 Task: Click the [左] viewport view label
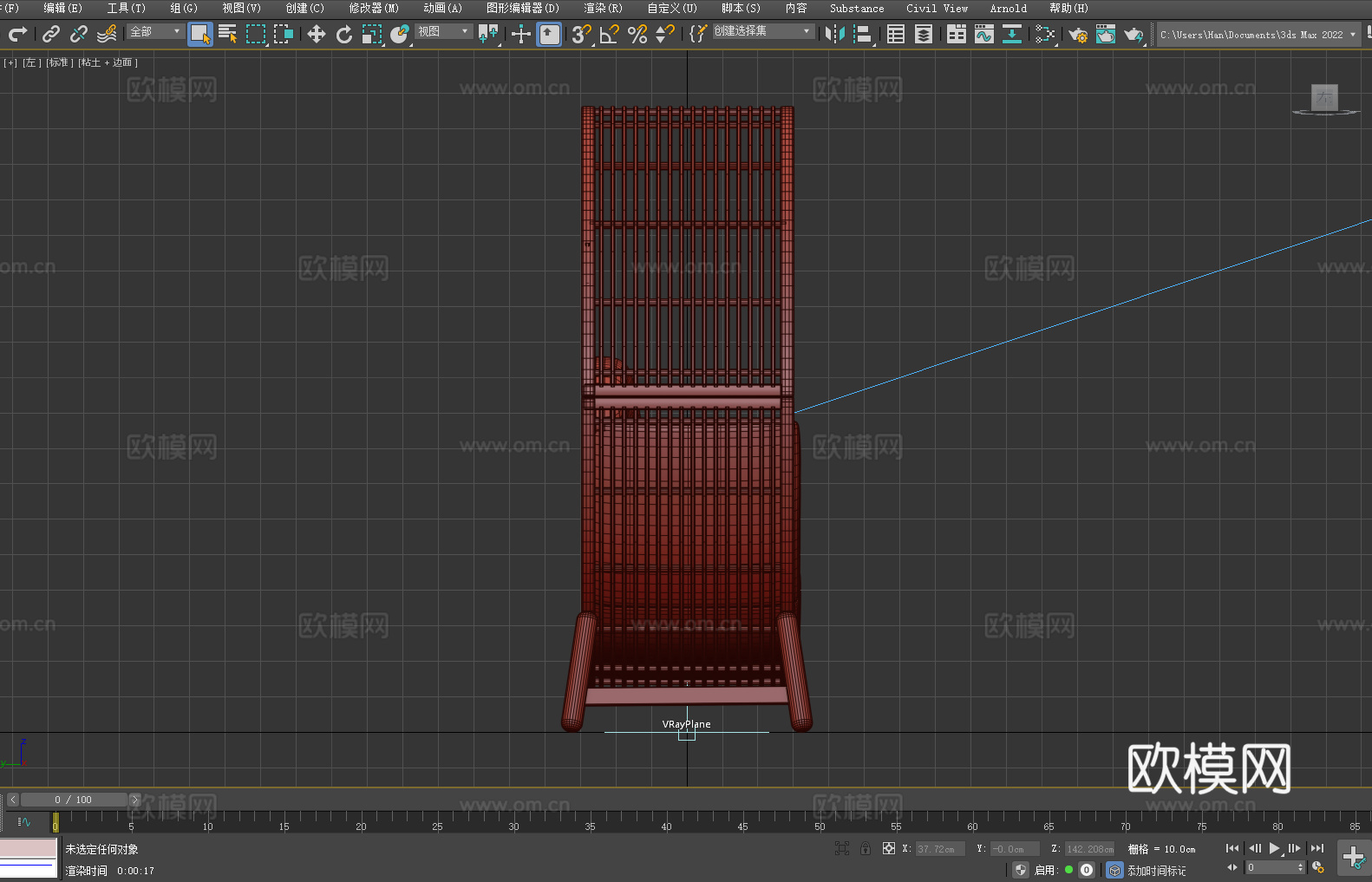click(32, 62)
